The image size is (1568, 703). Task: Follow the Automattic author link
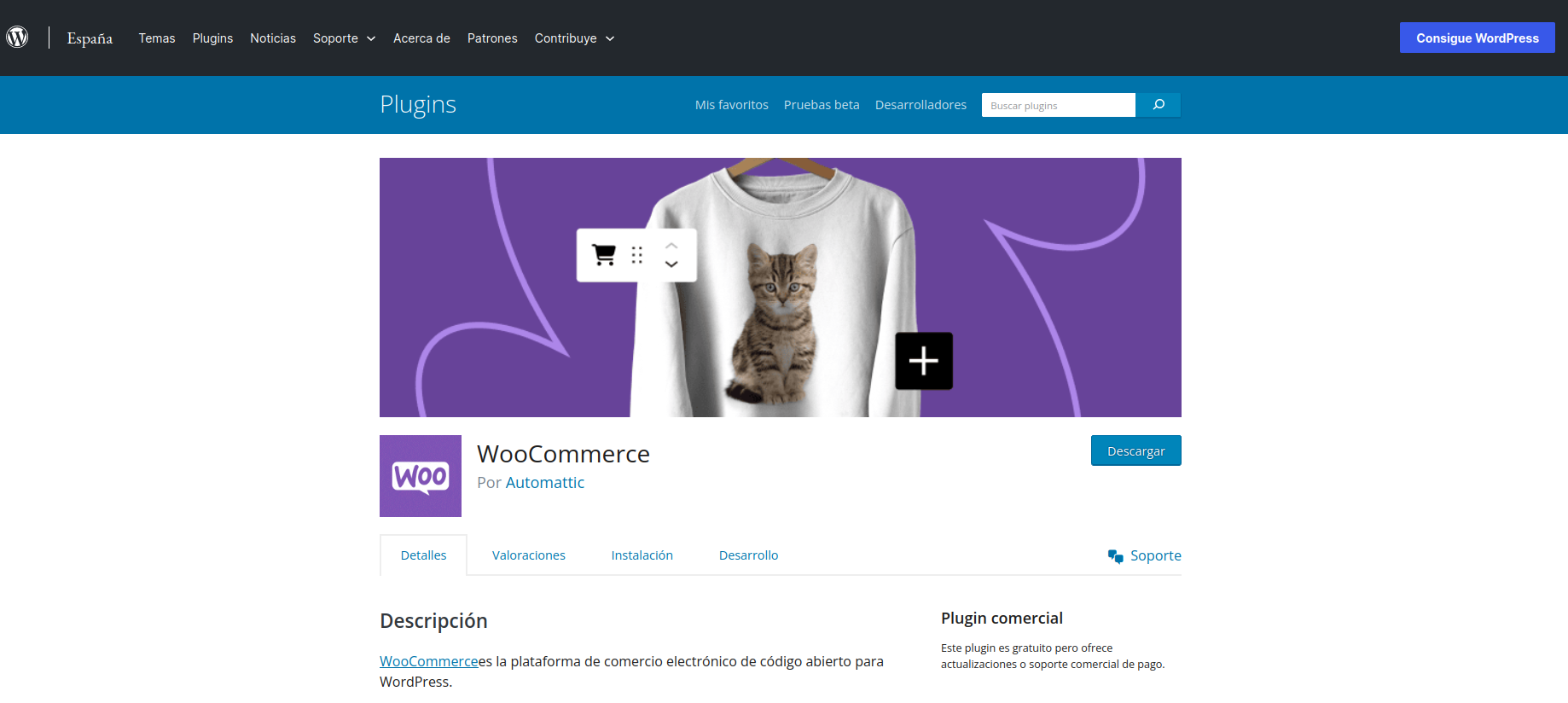pyautogui.click(x=544, y=483)
